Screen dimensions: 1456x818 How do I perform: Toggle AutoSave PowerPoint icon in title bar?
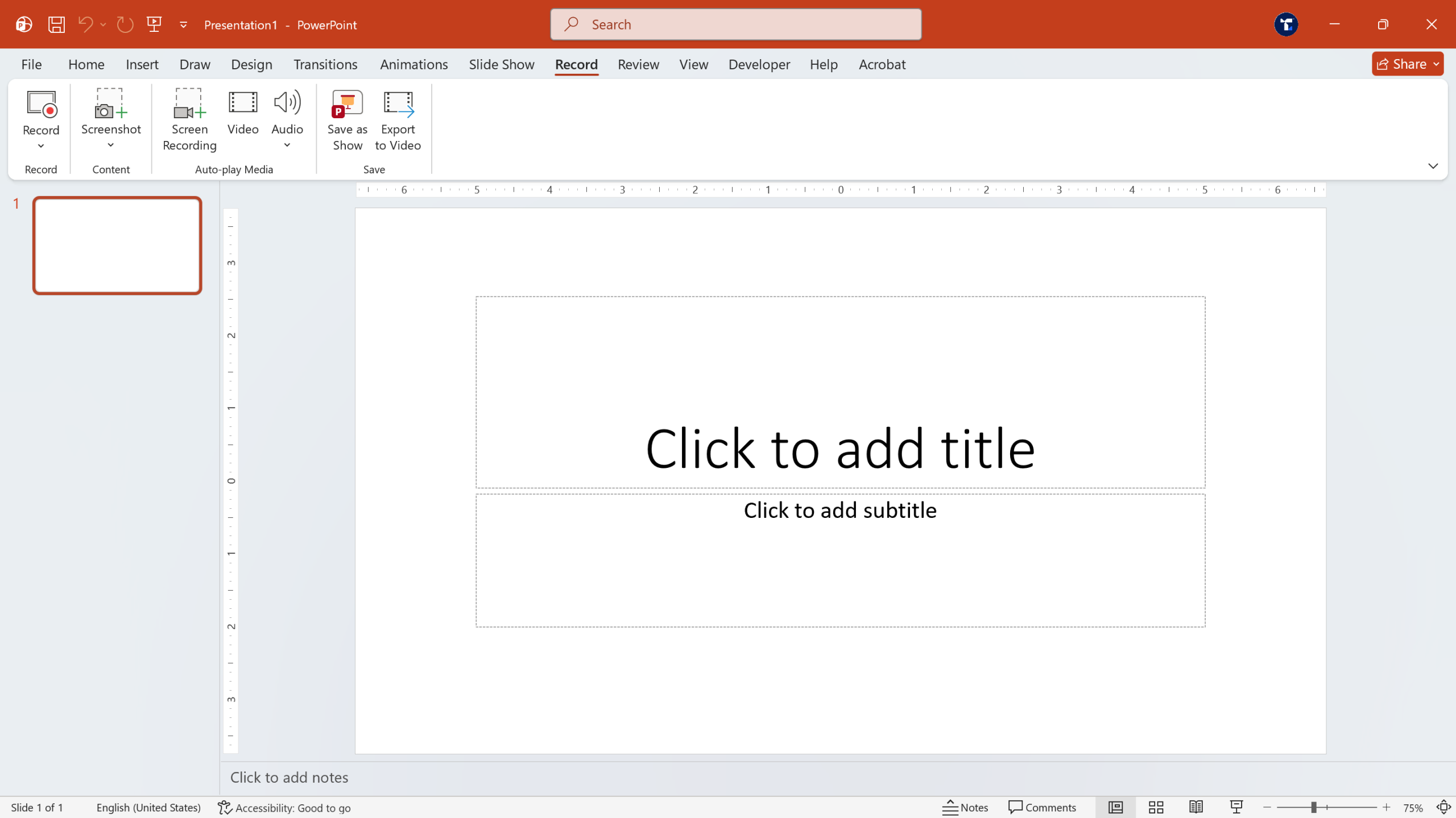tap(24, 24)
